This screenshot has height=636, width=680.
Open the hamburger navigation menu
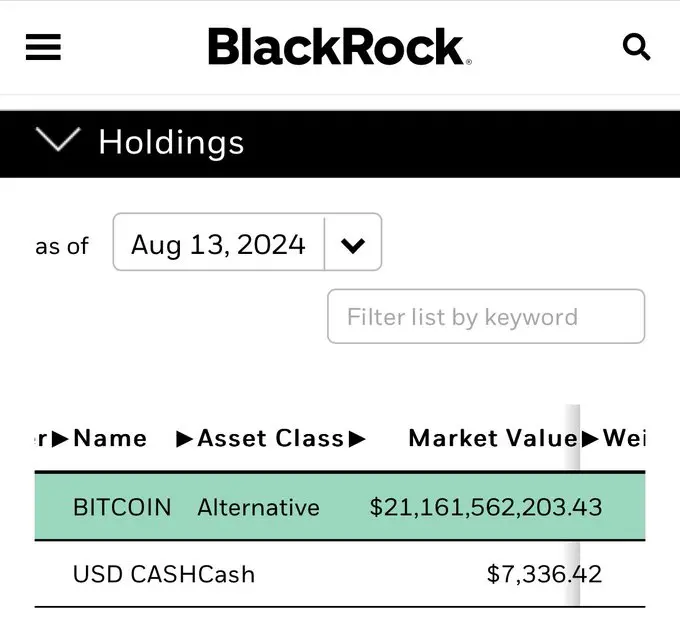pyautogui.click(x=43, y=47)
